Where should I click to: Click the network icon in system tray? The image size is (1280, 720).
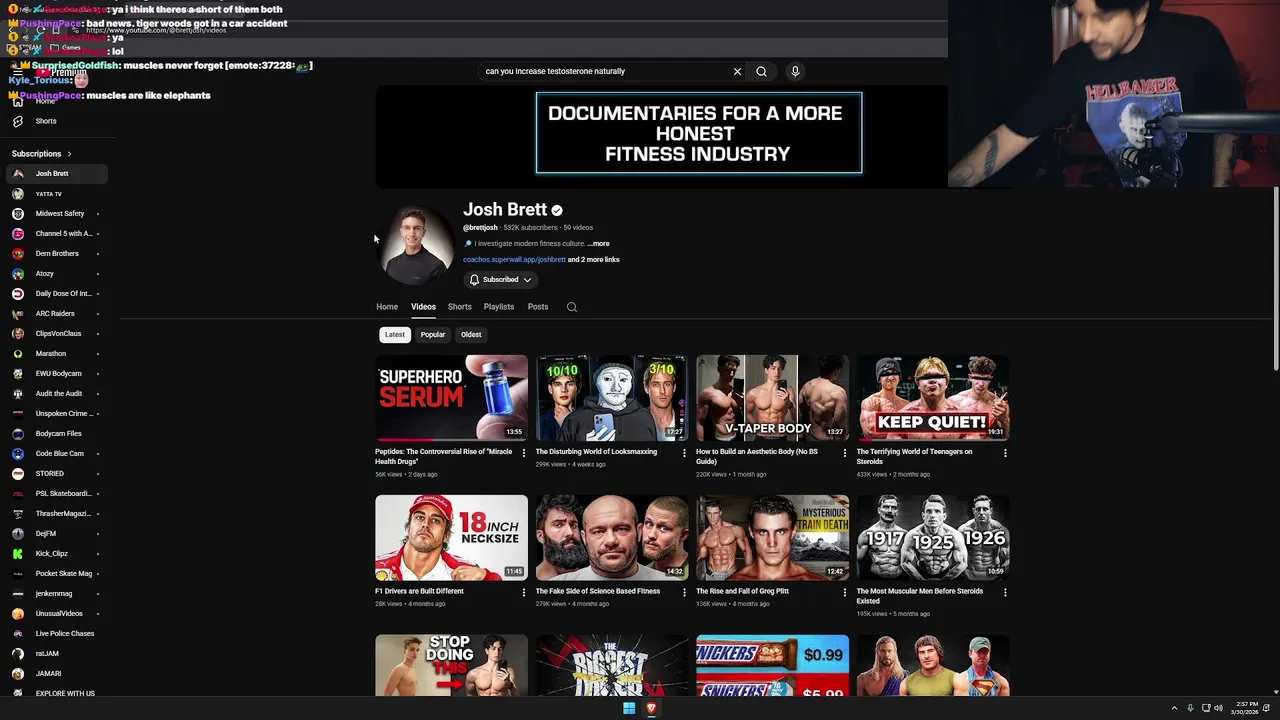[1206, 708]
